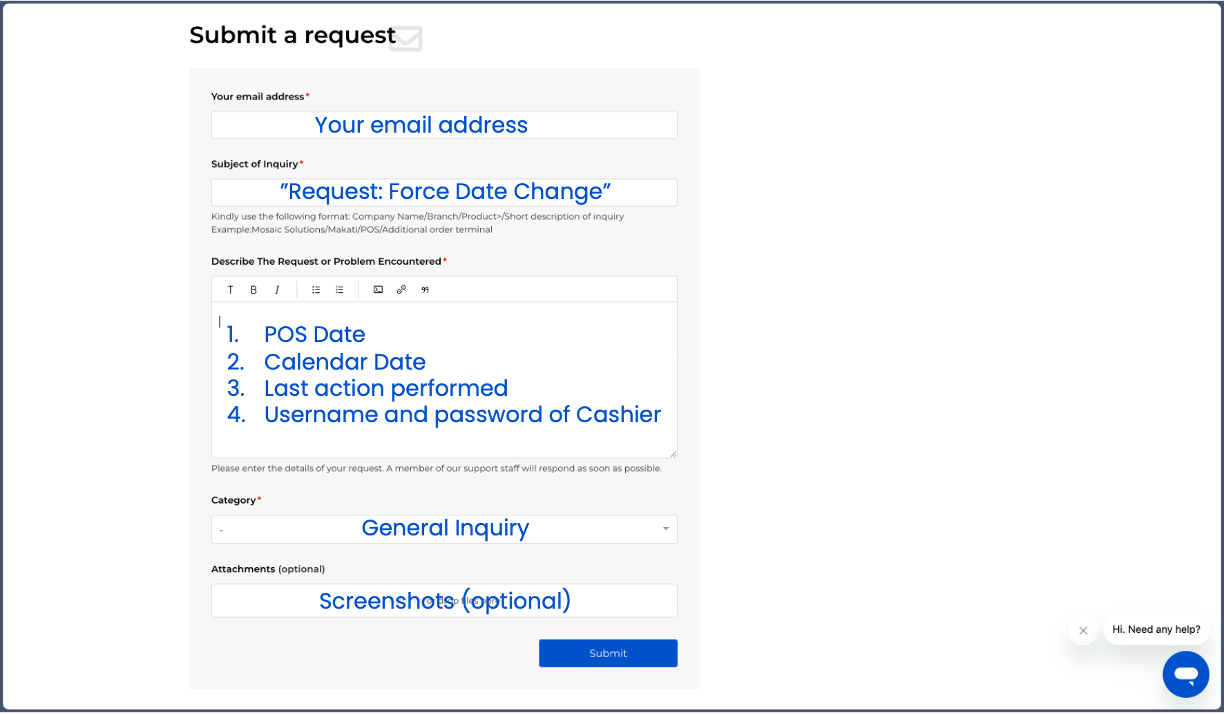Toggle italic formatting in the editor

coord(277,290)
